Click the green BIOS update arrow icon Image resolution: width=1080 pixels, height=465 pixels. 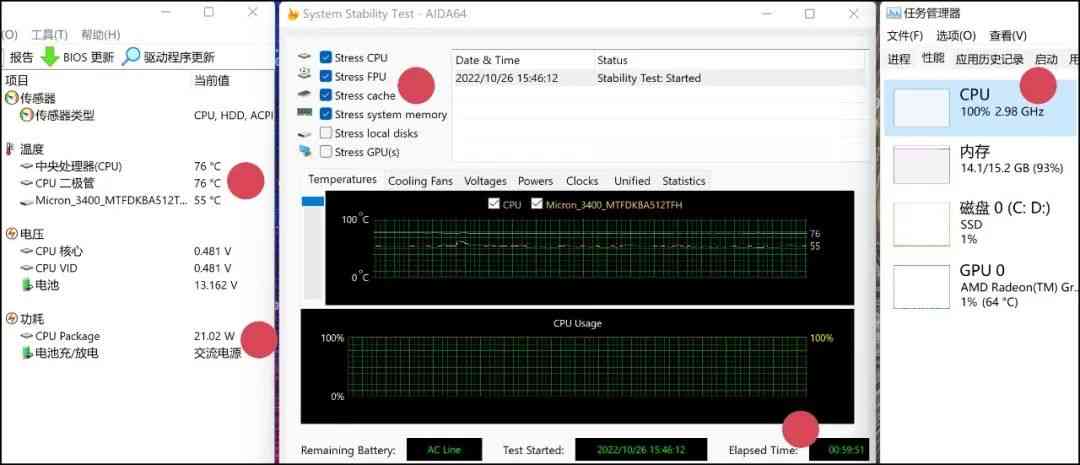tap(50, 57)
